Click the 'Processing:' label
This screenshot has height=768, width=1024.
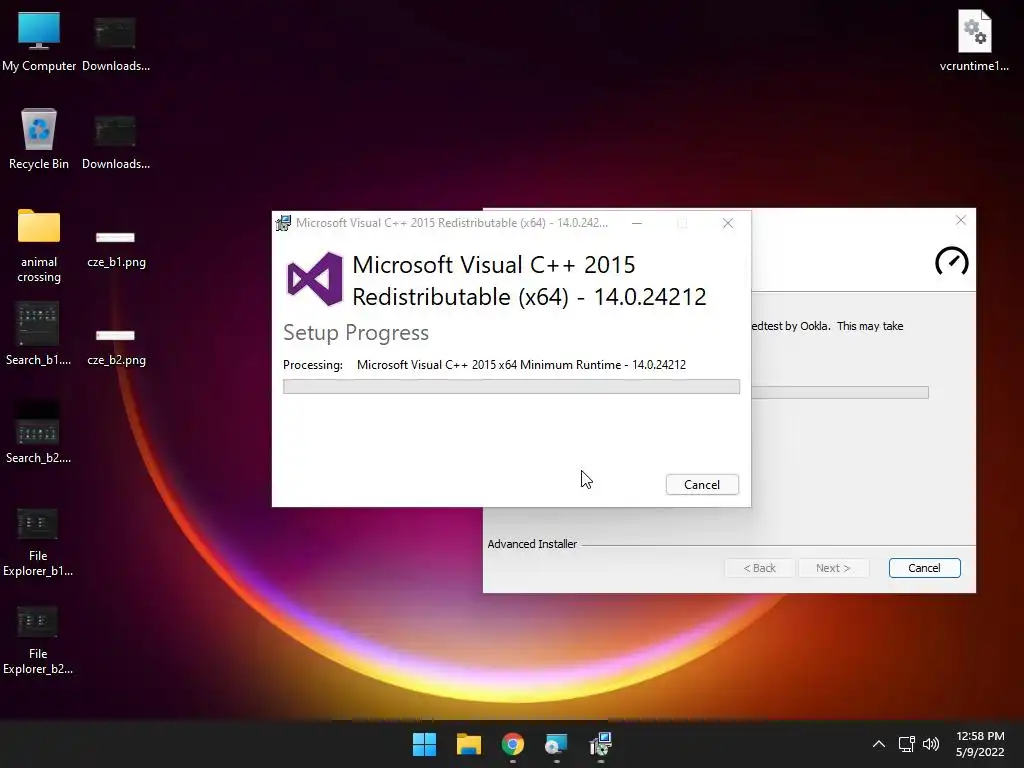pyautogui.click(x=313, y=365)
